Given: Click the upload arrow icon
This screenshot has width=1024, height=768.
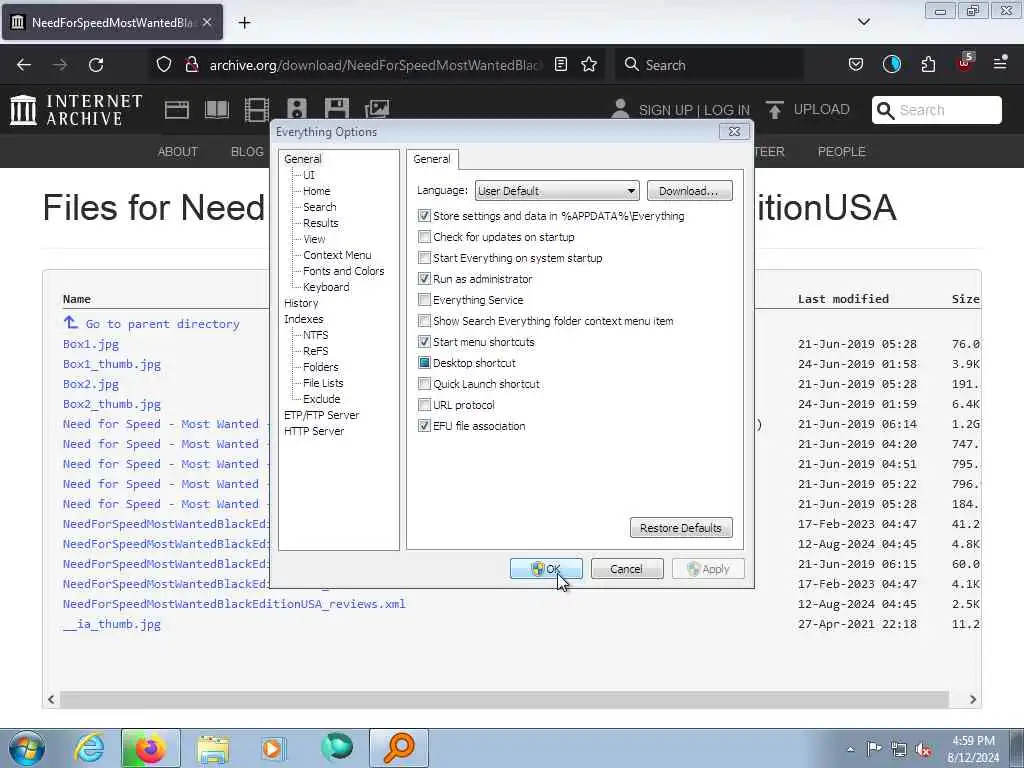Looking at the screenshot, I should (x=775, y=110).
